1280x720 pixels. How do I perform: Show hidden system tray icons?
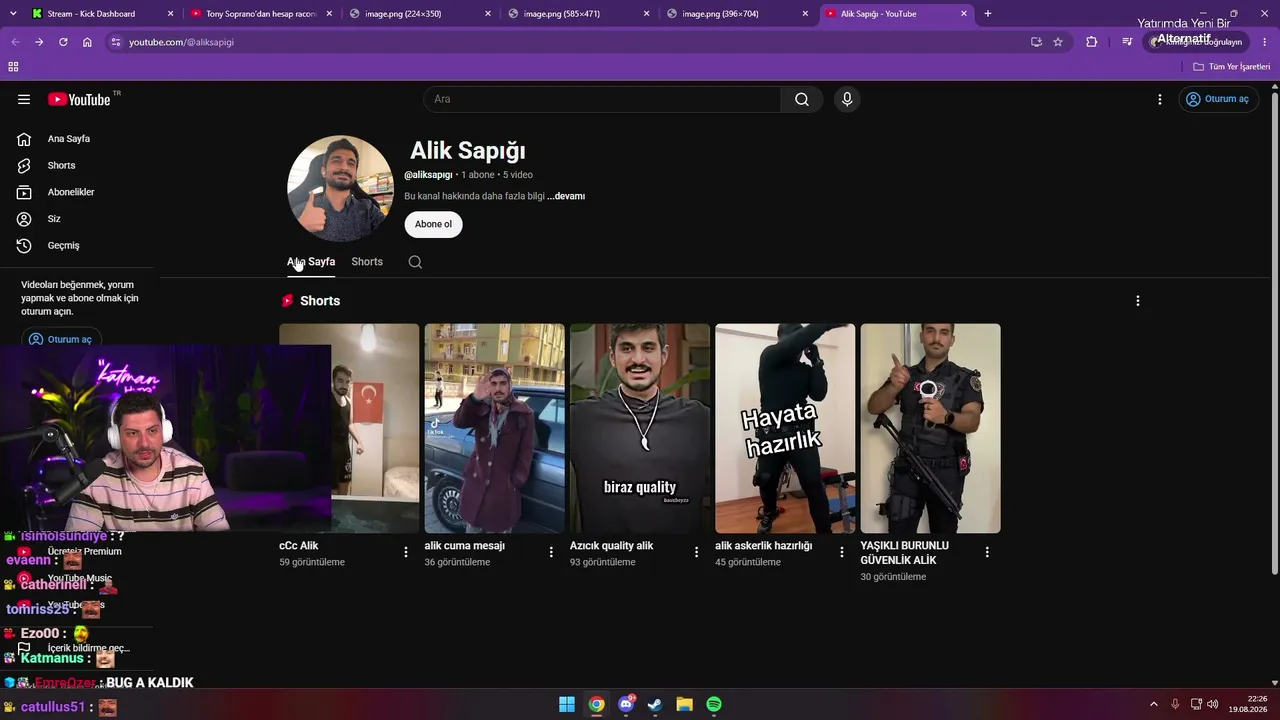(x=1153, y=704)
